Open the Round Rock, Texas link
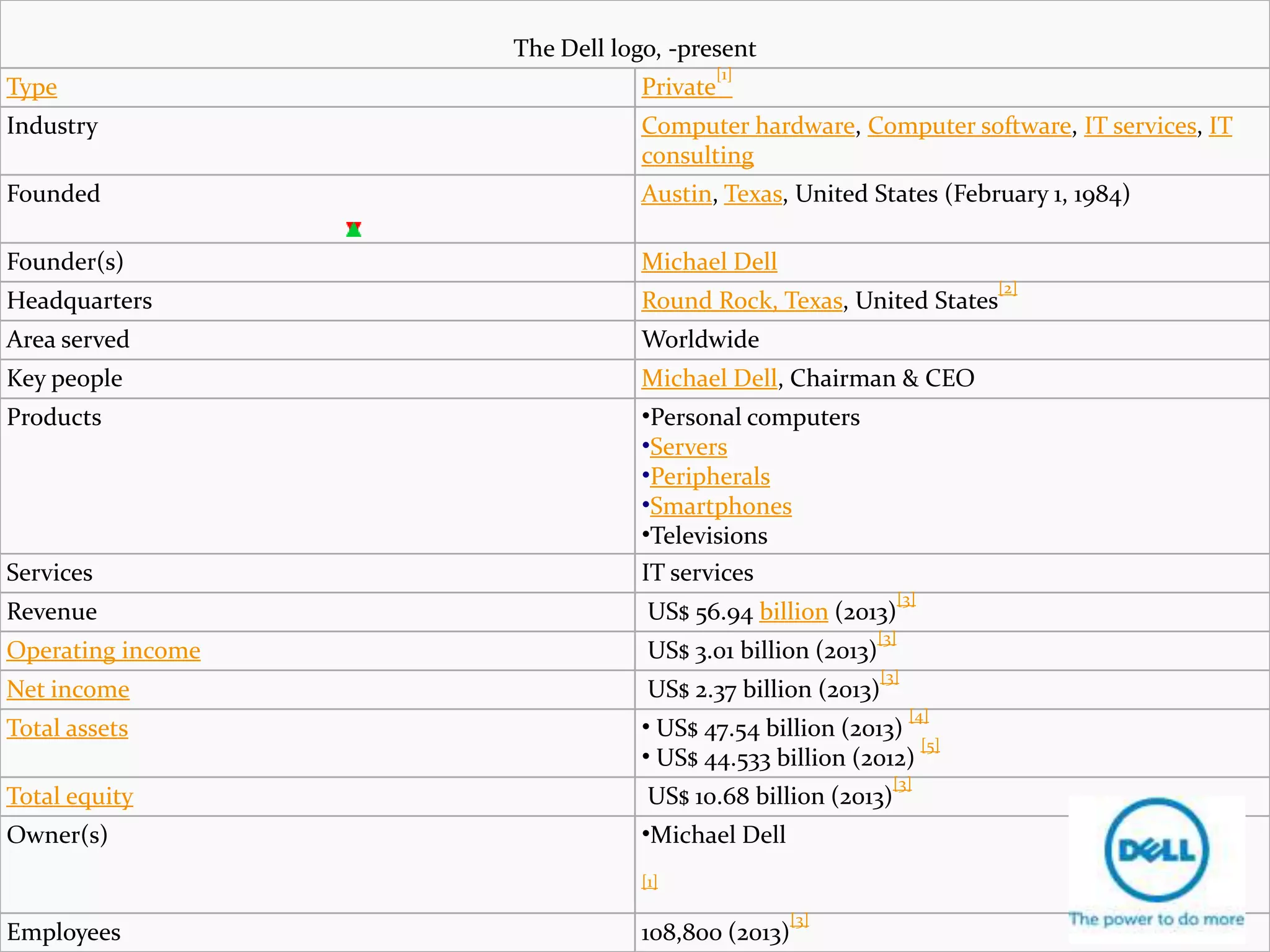The image size is (1270, 952). (742, 301)
